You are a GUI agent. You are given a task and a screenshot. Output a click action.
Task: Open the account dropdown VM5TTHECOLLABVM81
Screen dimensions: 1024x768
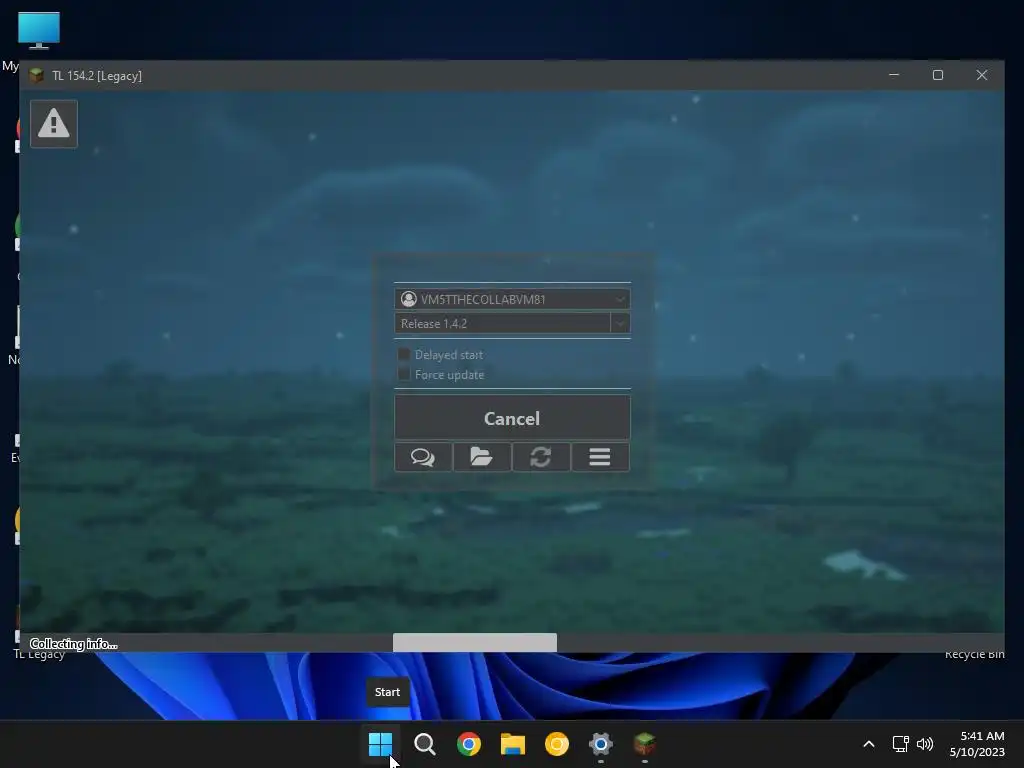(x=512, y=299)
